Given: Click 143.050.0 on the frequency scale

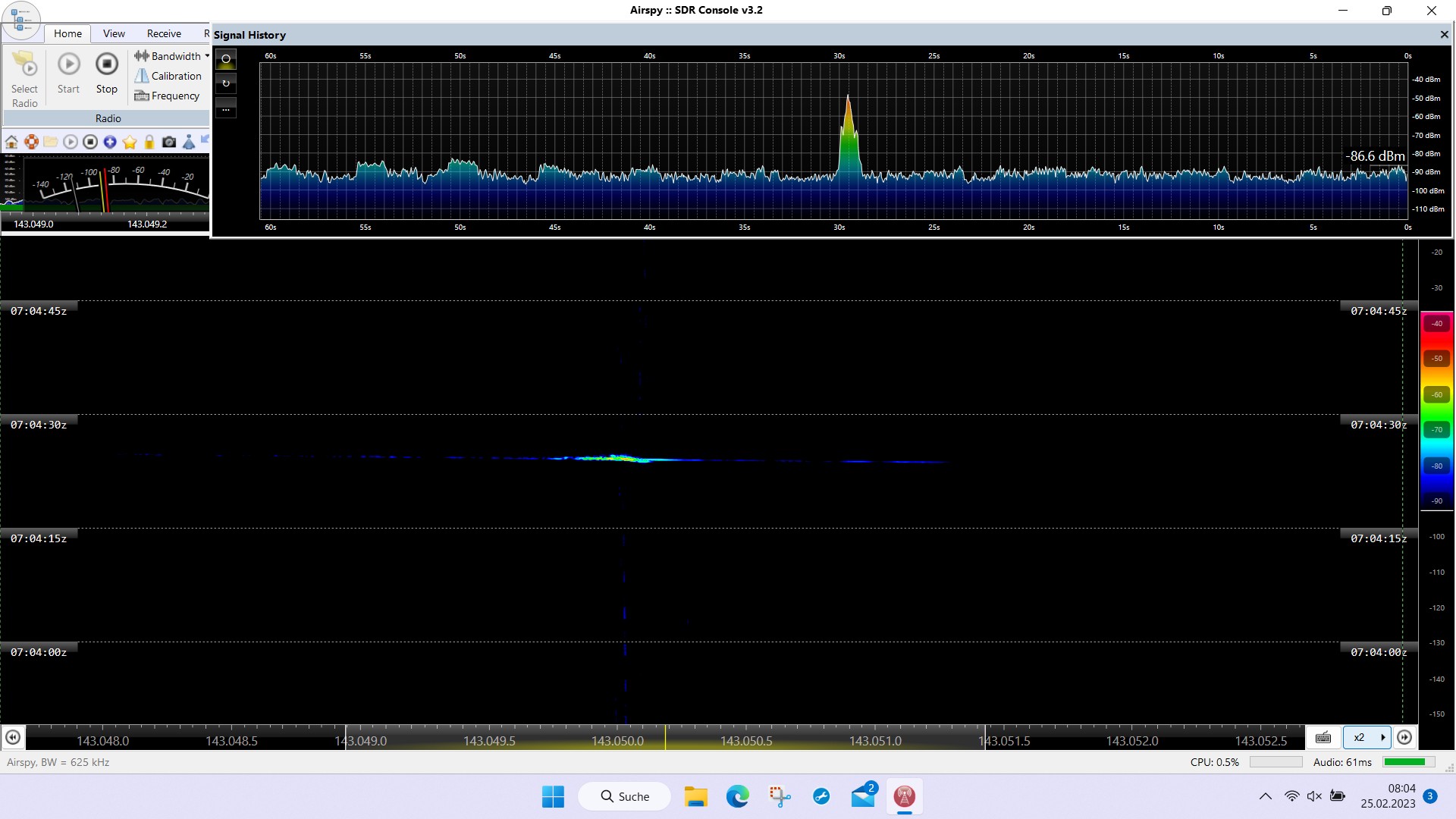Looking at the screenshot, I should (x=617, y=741).
